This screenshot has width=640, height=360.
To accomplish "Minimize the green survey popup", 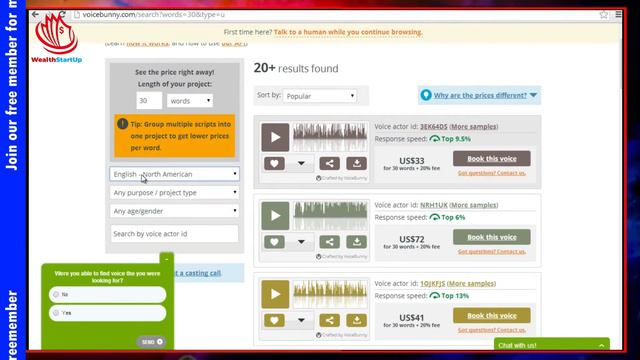I will pyautogui.click(x=167, y=259).
